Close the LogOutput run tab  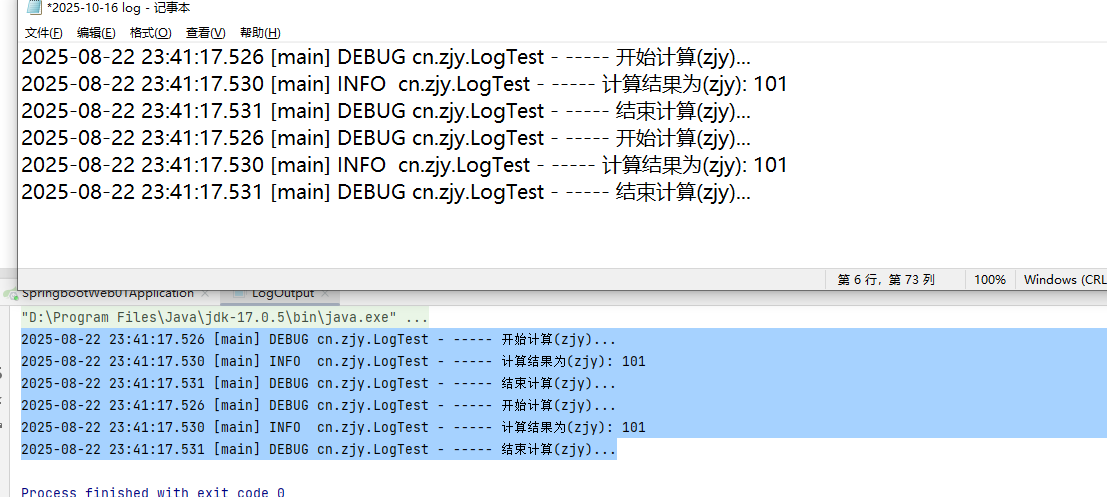327,294
